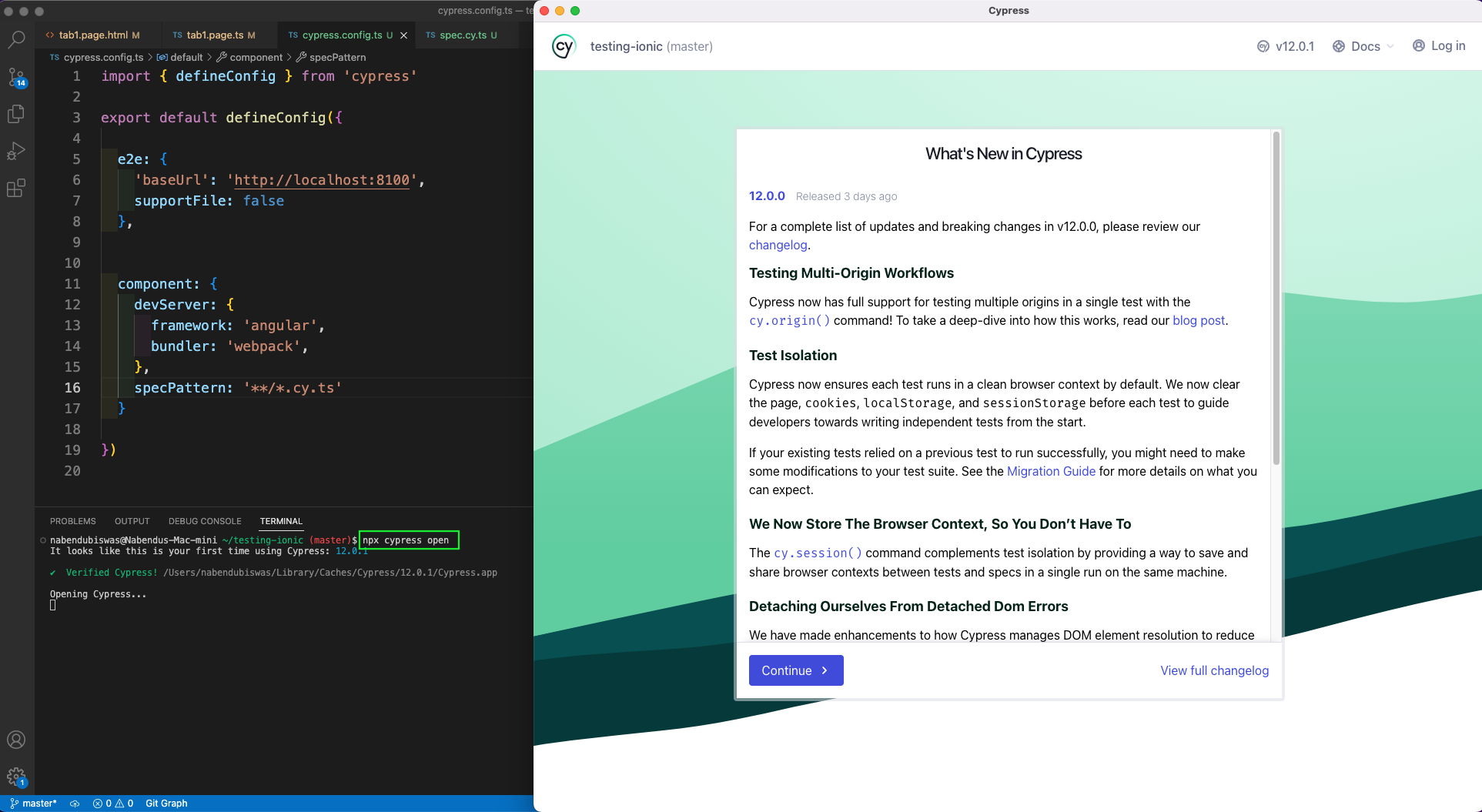Image resolution: width=1482 pixels, height=812 pixels.
Task: Click line number 16 in the editor
Action: (72, 388)
